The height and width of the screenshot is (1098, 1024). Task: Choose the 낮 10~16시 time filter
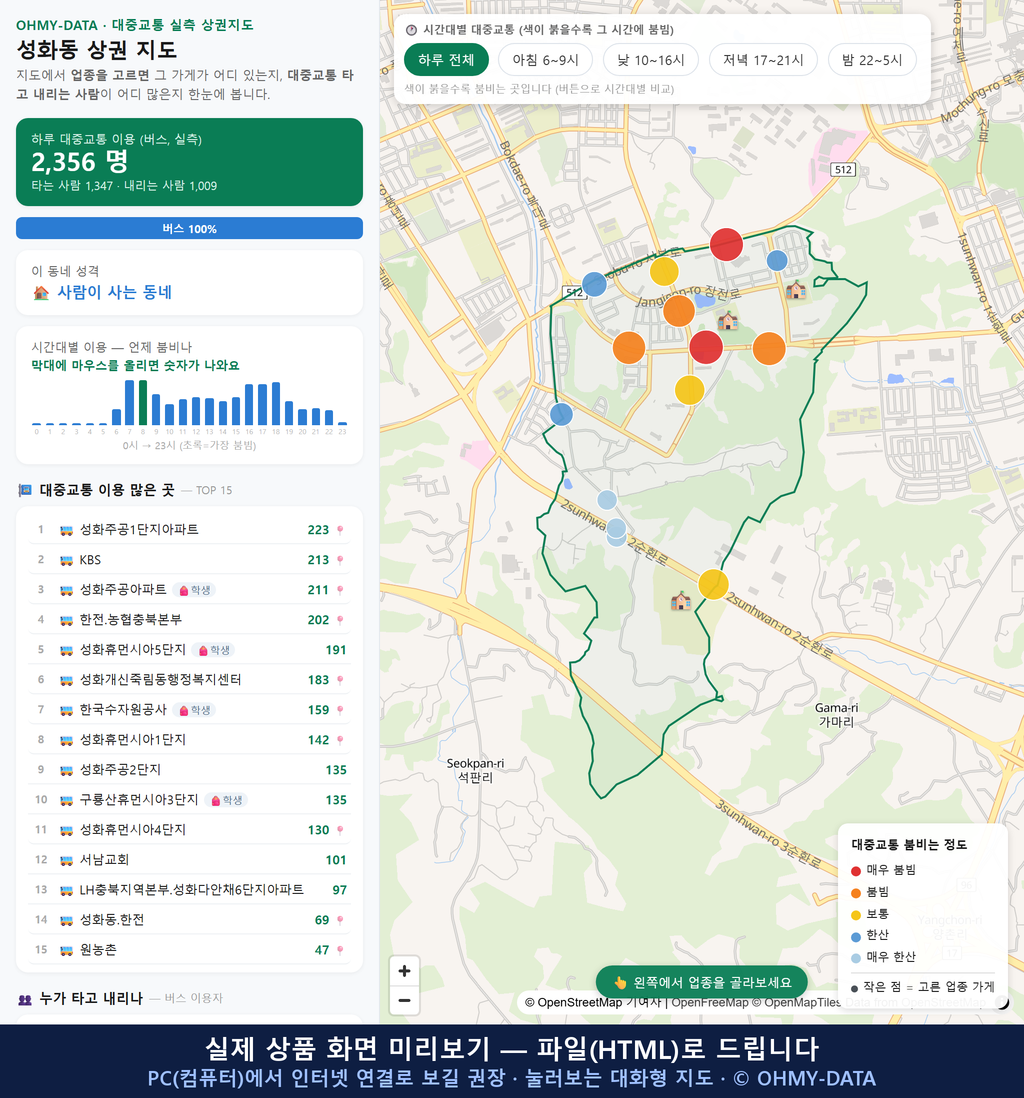651,60
